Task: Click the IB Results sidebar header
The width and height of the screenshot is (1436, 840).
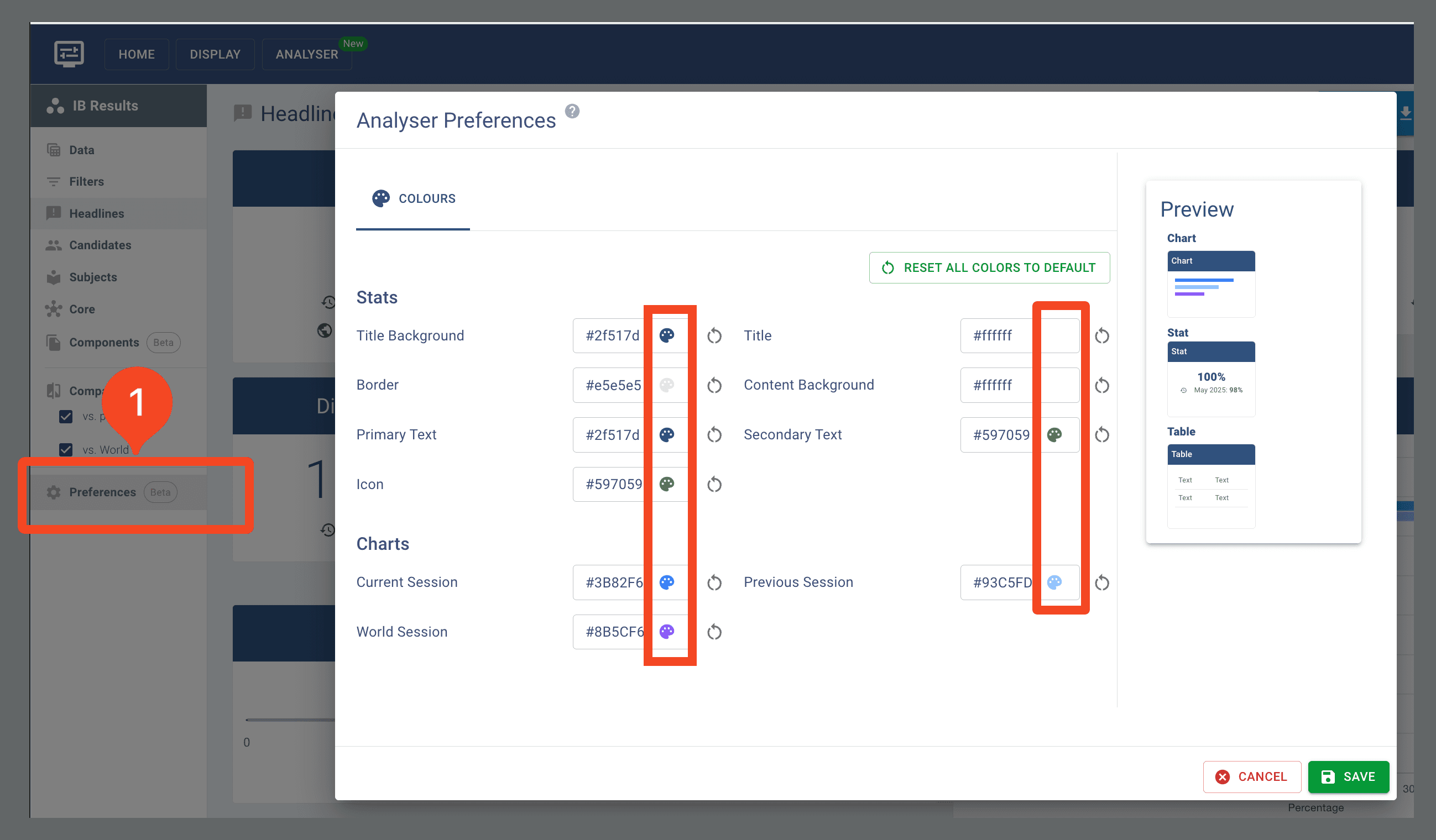Action: click(118, 106)
